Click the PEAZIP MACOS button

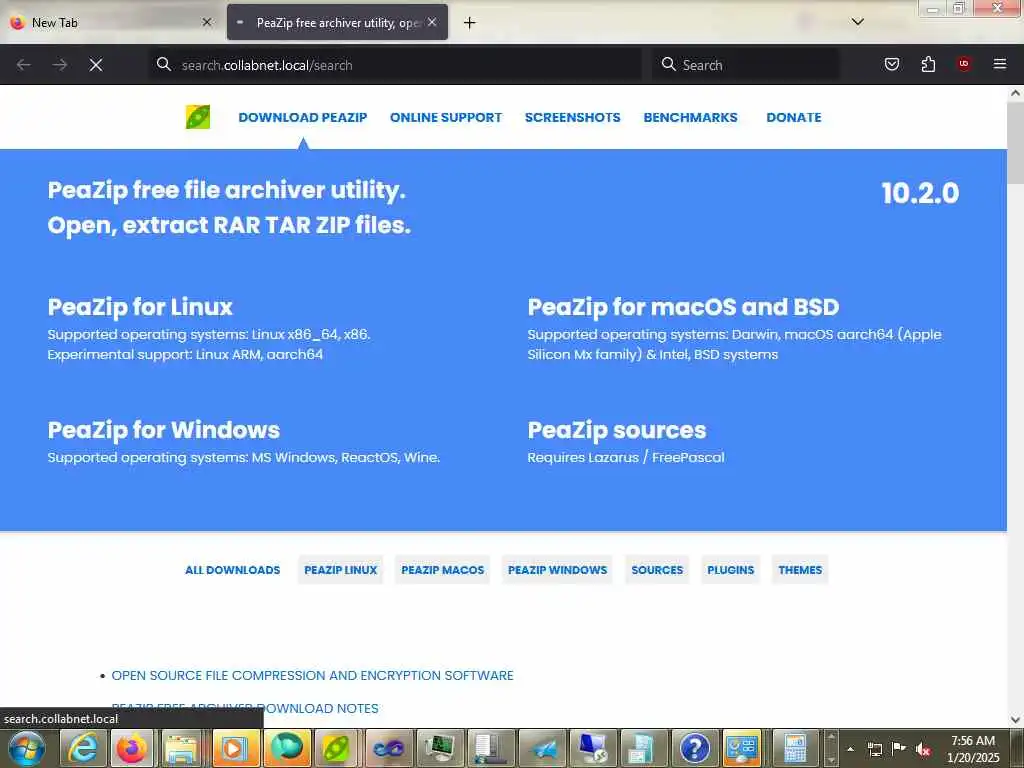point(442,569)
